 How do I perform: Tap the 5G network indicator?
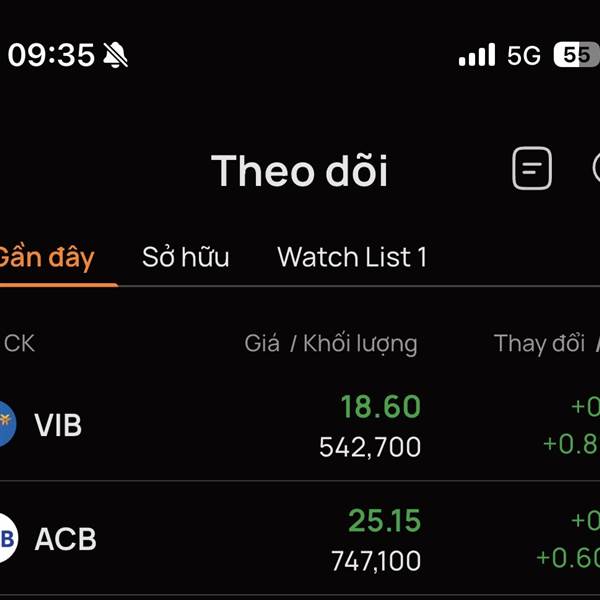coord(524,55)
